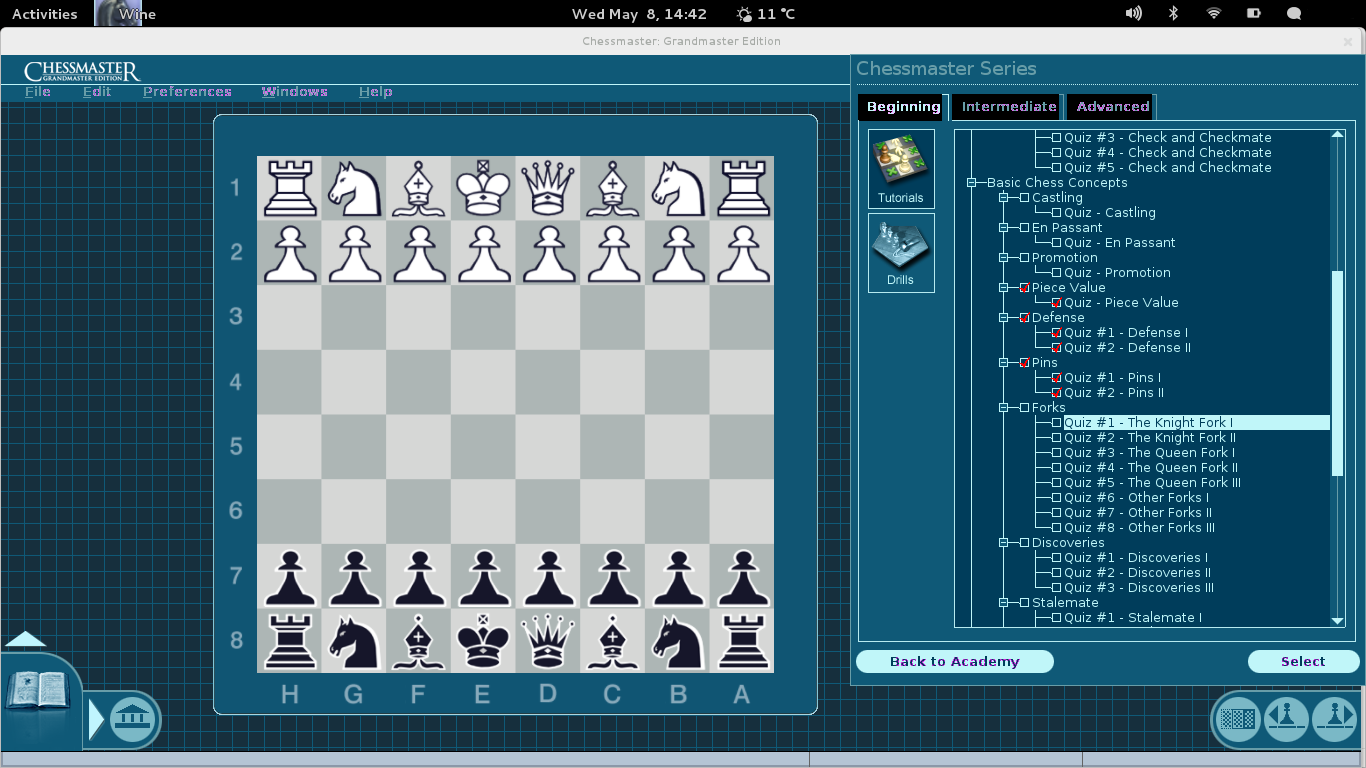This screenshot has height=768, width=1366.
Task: Click the Bluetooth icon in top bar
Action: point(1174,13)
